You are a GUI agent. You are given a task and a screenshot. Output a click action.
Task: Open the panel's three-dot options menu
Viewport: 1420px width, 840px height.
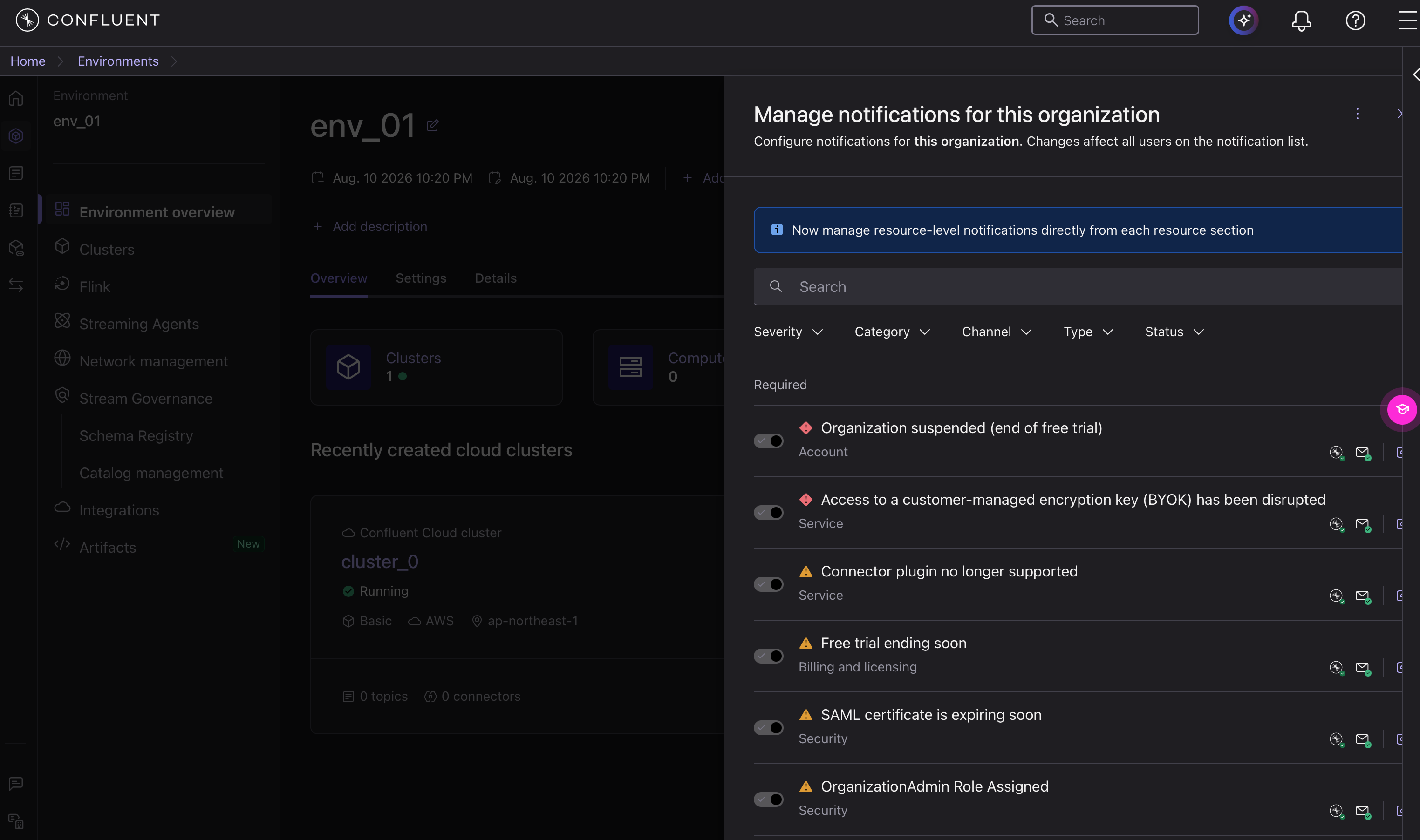coord(1357,114)
